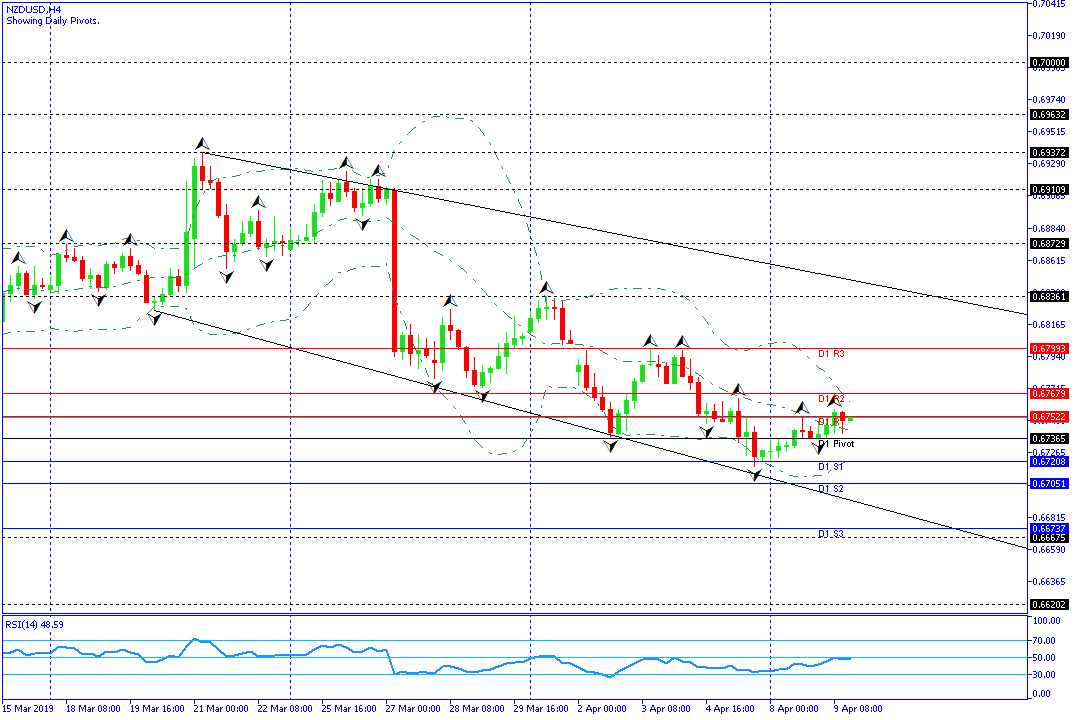Select the D1 S1 pivot label
1080x720 pixels.
tap(831, 466)
